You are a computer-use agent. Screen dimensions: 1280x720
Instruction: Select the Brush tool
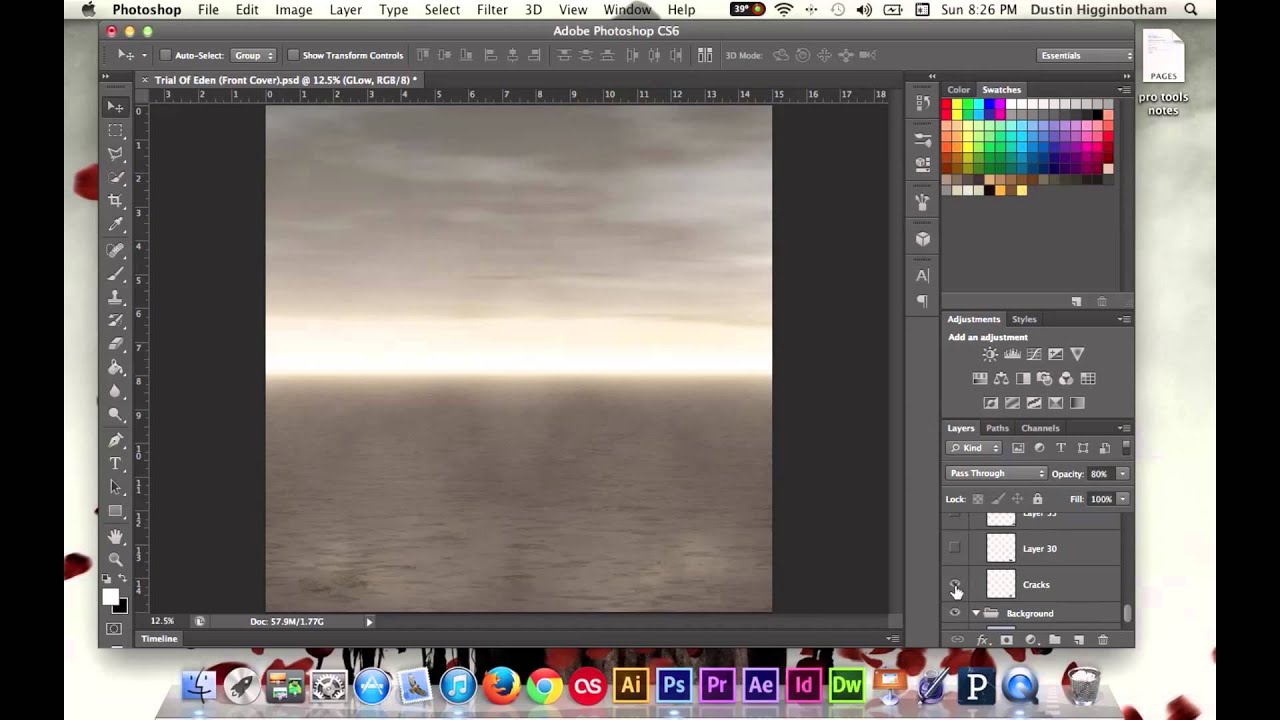[x=116, y=274]
